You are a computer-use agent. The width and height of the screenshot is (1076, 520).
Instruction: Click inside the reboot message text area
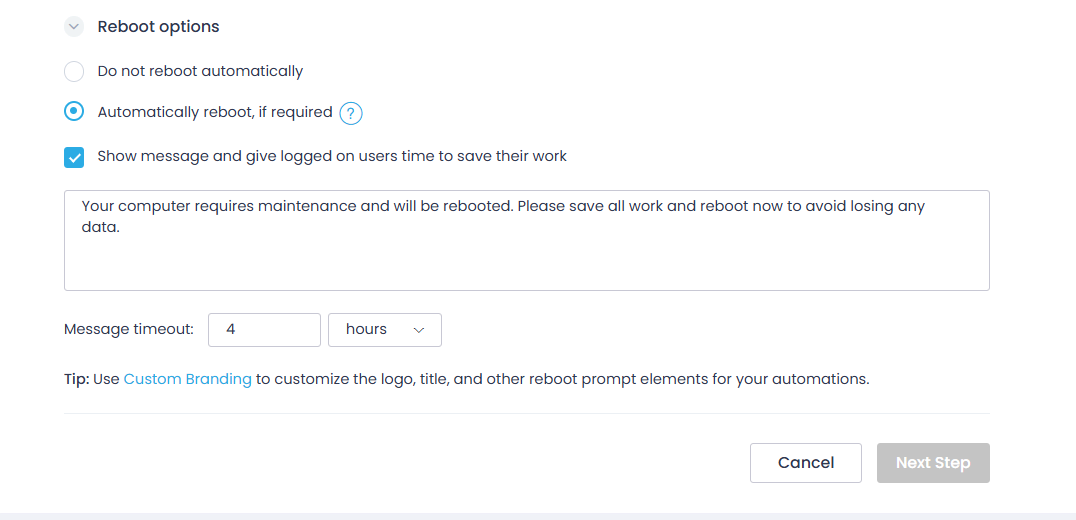pyautogui.click(x=526, y=260)
